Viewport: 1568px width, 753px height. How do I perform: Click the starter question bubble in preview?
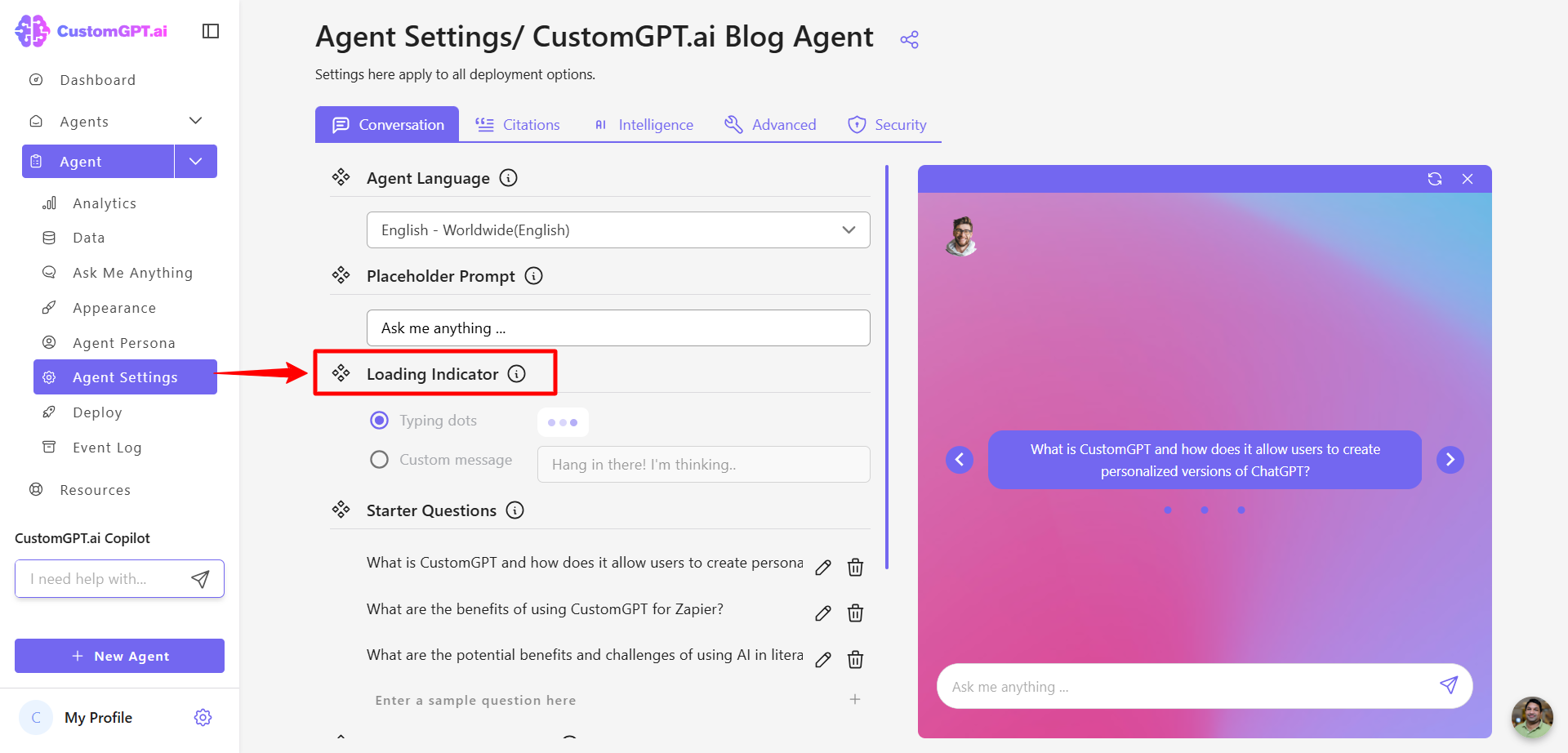tap(1205, 460)
